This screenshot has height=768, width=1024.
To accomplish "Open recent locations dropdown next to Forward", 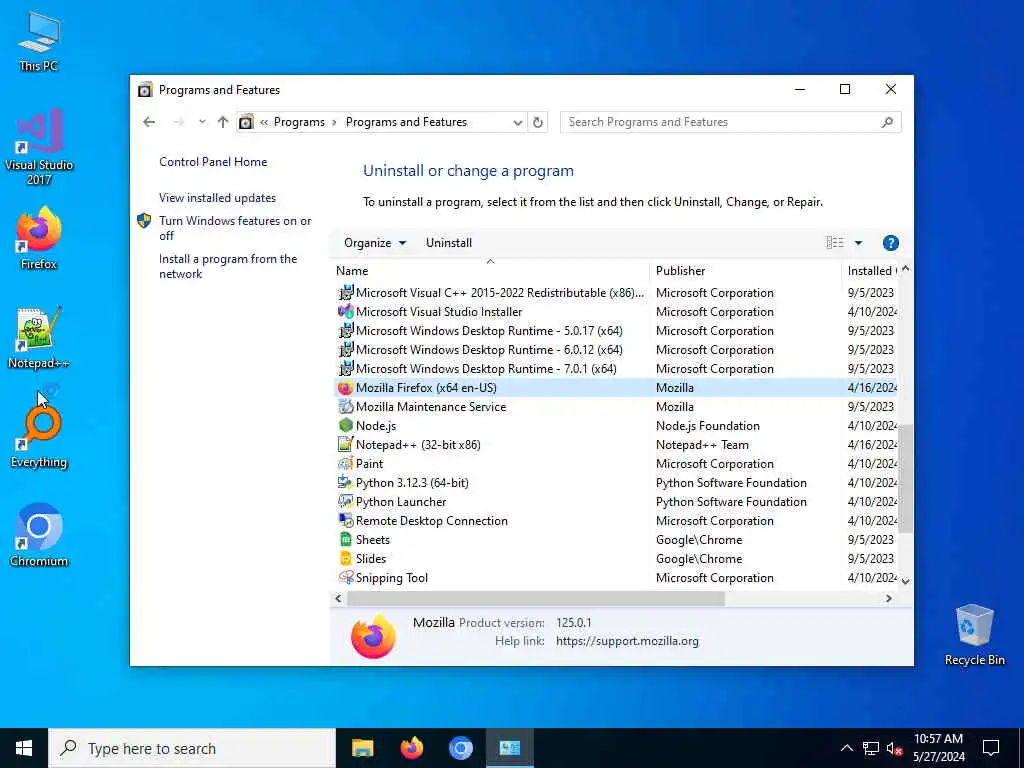I will click(x=202, y=122).
